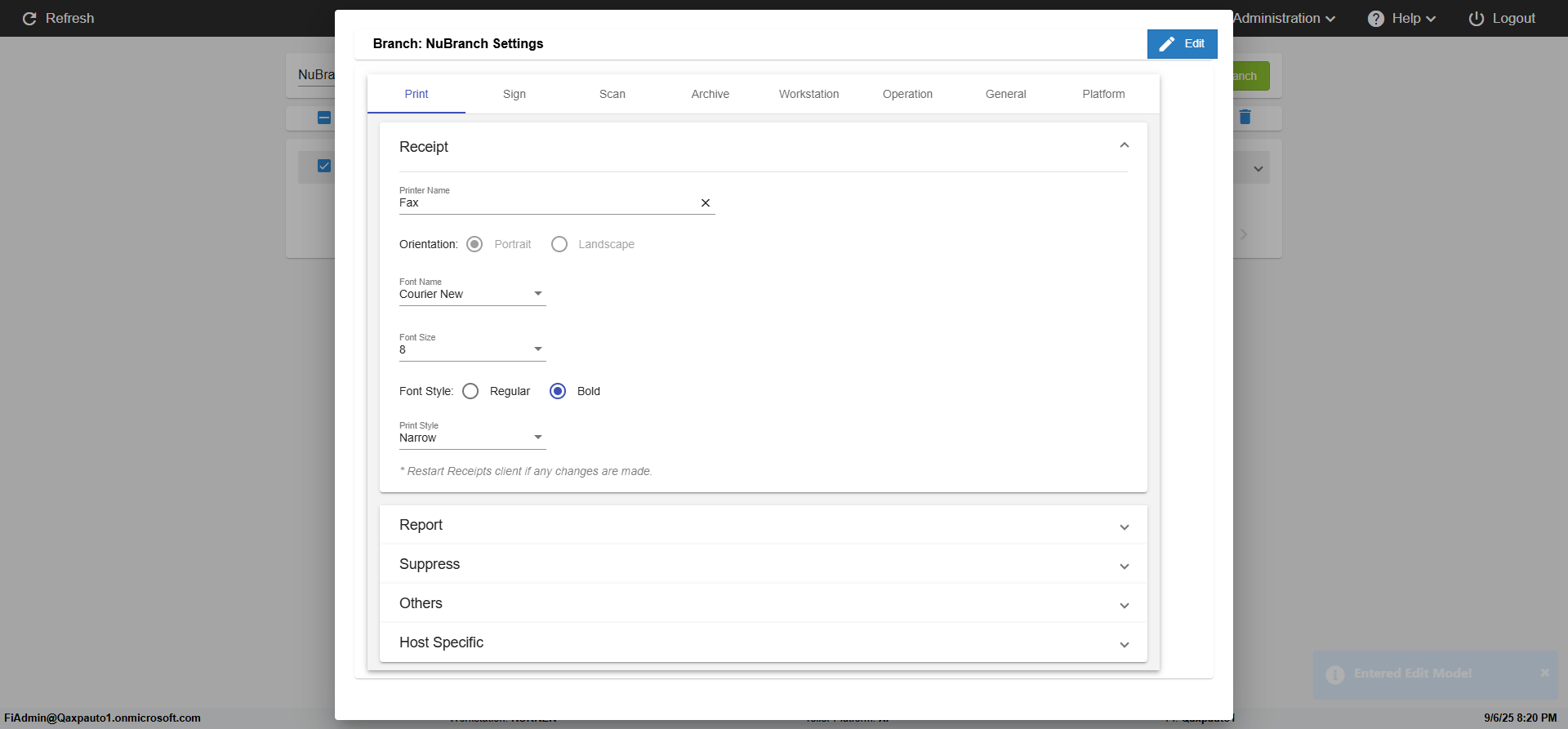Click the info icon in notification
Screen dimensions: 1568x729
[x=1335, y=674]
